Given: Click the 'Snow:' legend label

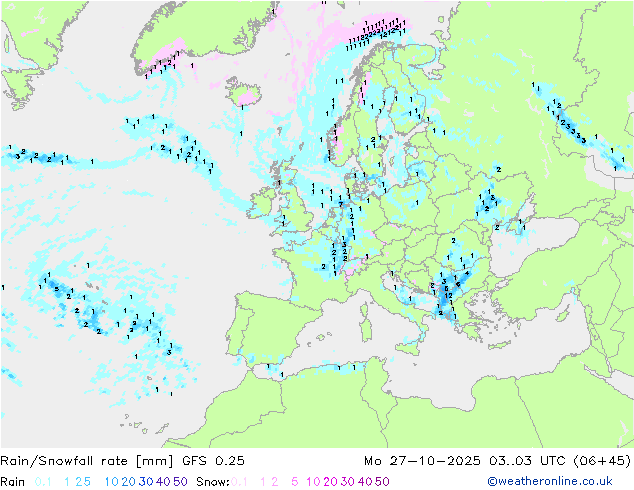Looking at the screenshot, I should point(213,482).
